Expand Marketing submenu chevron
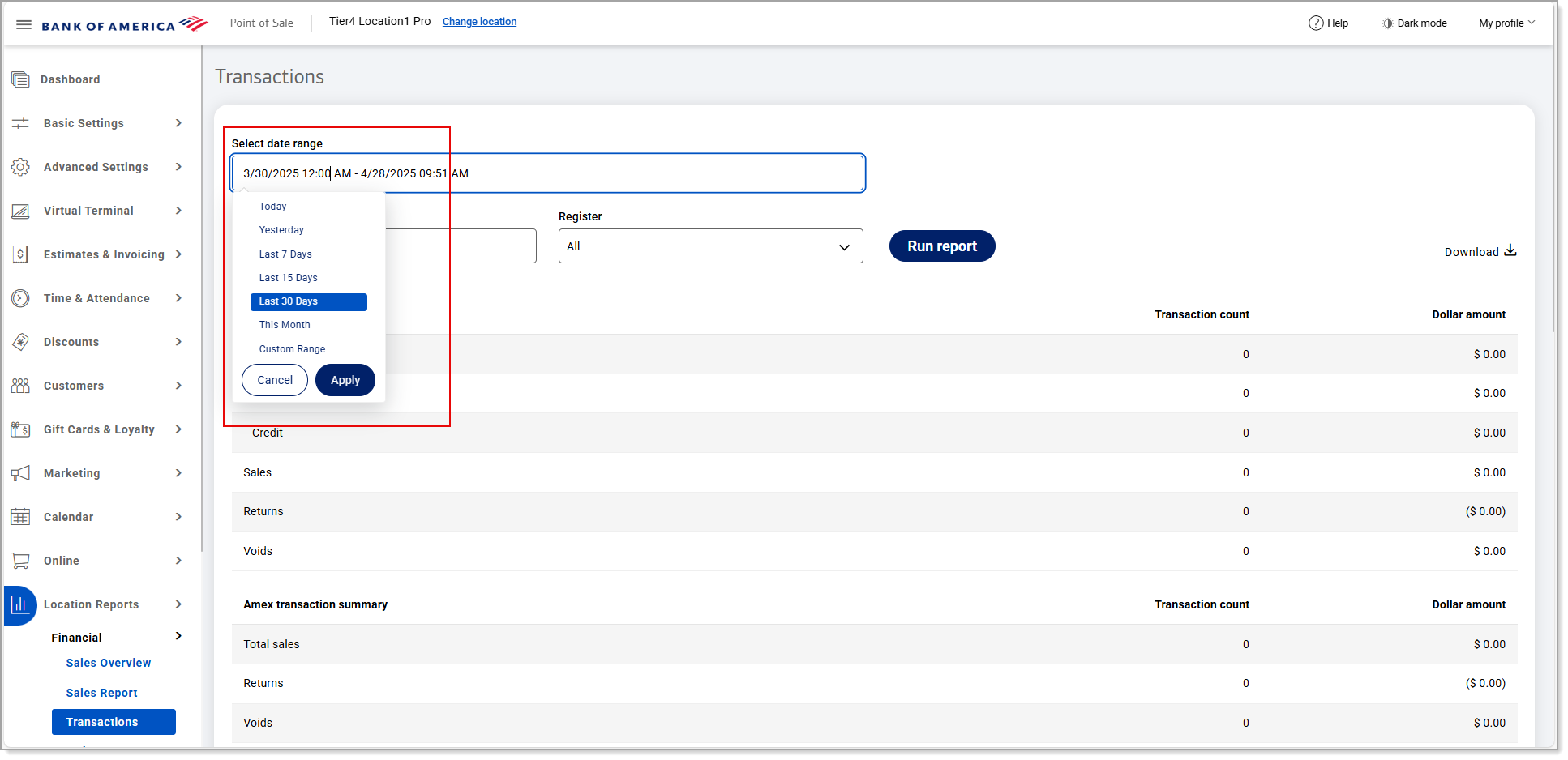The image size is (1568, 760). point(178,473)
